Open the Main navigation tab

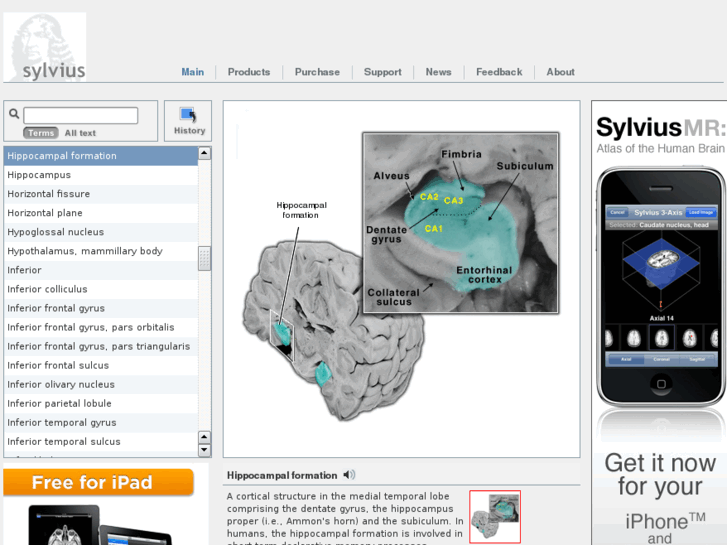(x=192, y=72)
